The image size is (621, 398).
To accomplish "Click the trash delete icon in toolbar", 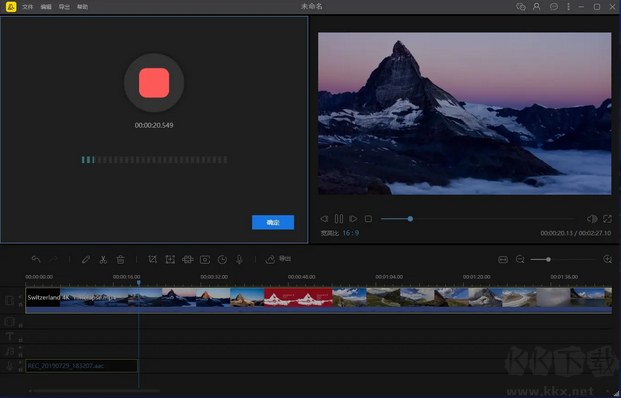I will point(120,259).
